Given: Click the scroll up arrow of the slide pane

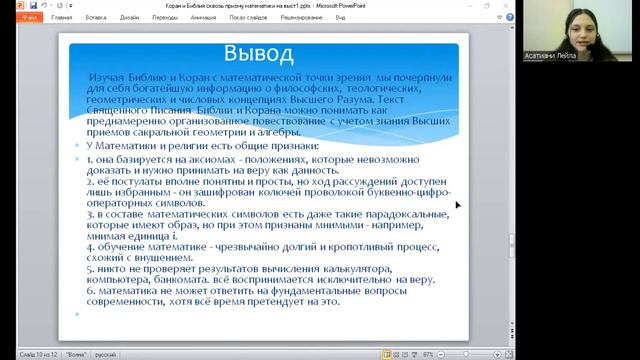Looking at the screenshot, I should pyautogui.click(x=512, y=27).
